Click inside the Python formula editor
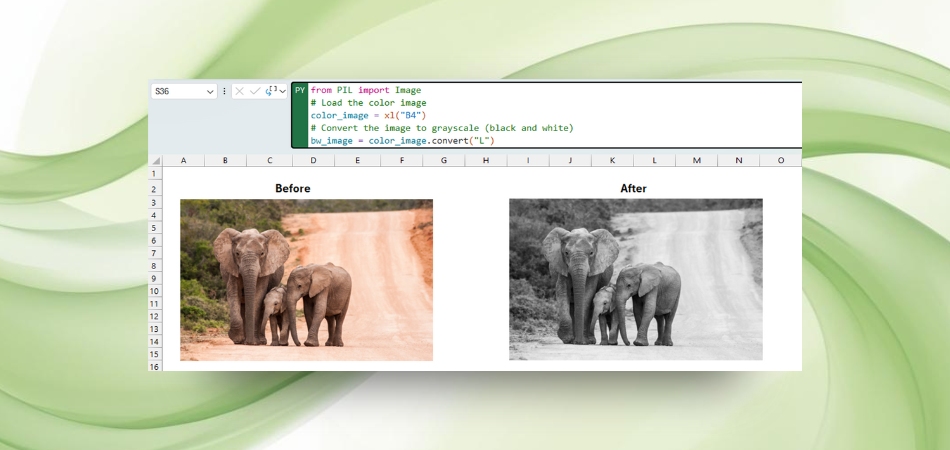The width and height of the screenshot is (950, 450). (554, 115)
